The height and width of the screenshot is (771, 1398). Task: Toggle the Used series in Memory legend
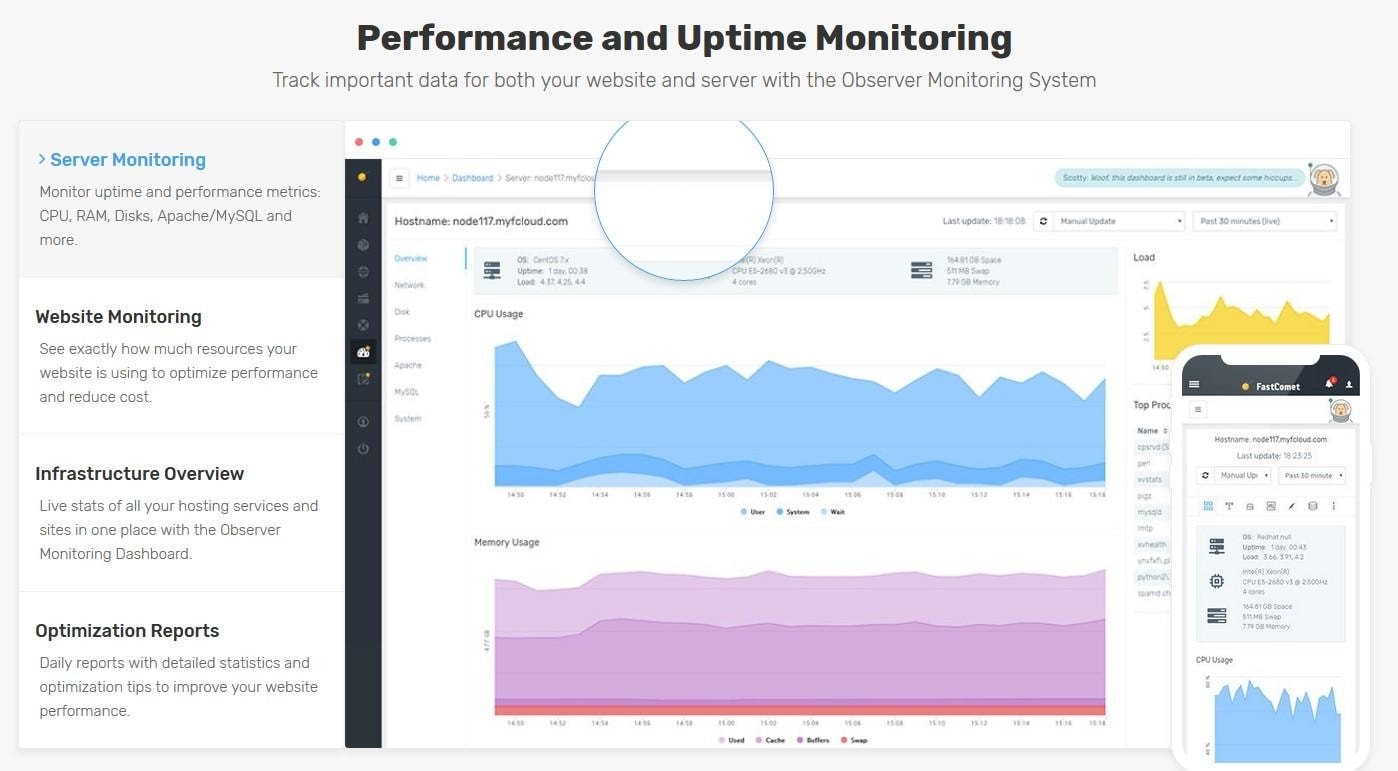pos(731,741)
